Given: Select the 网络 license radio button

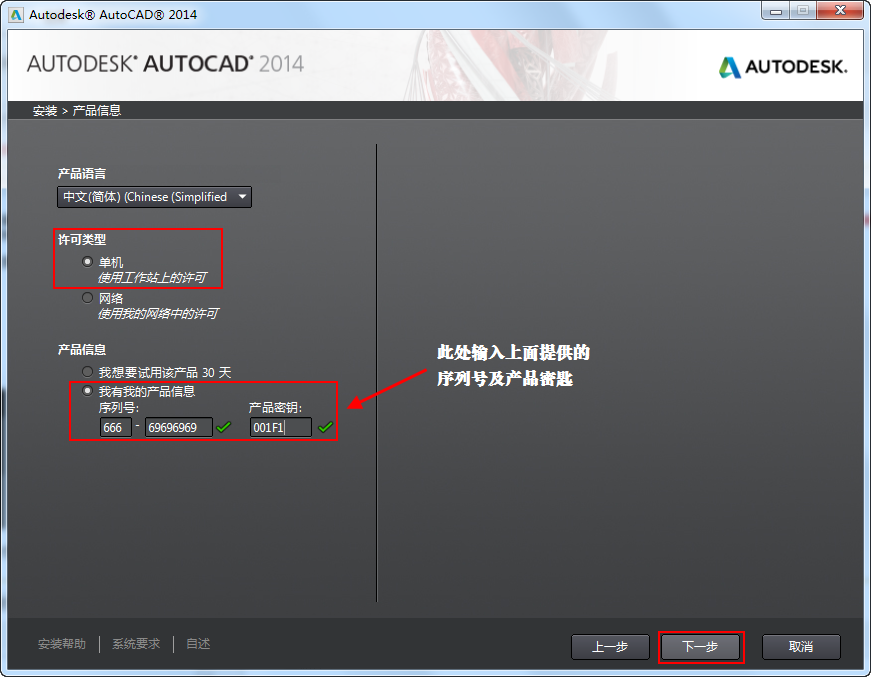Looking at the screenshot, I should [x=87, y=297].
